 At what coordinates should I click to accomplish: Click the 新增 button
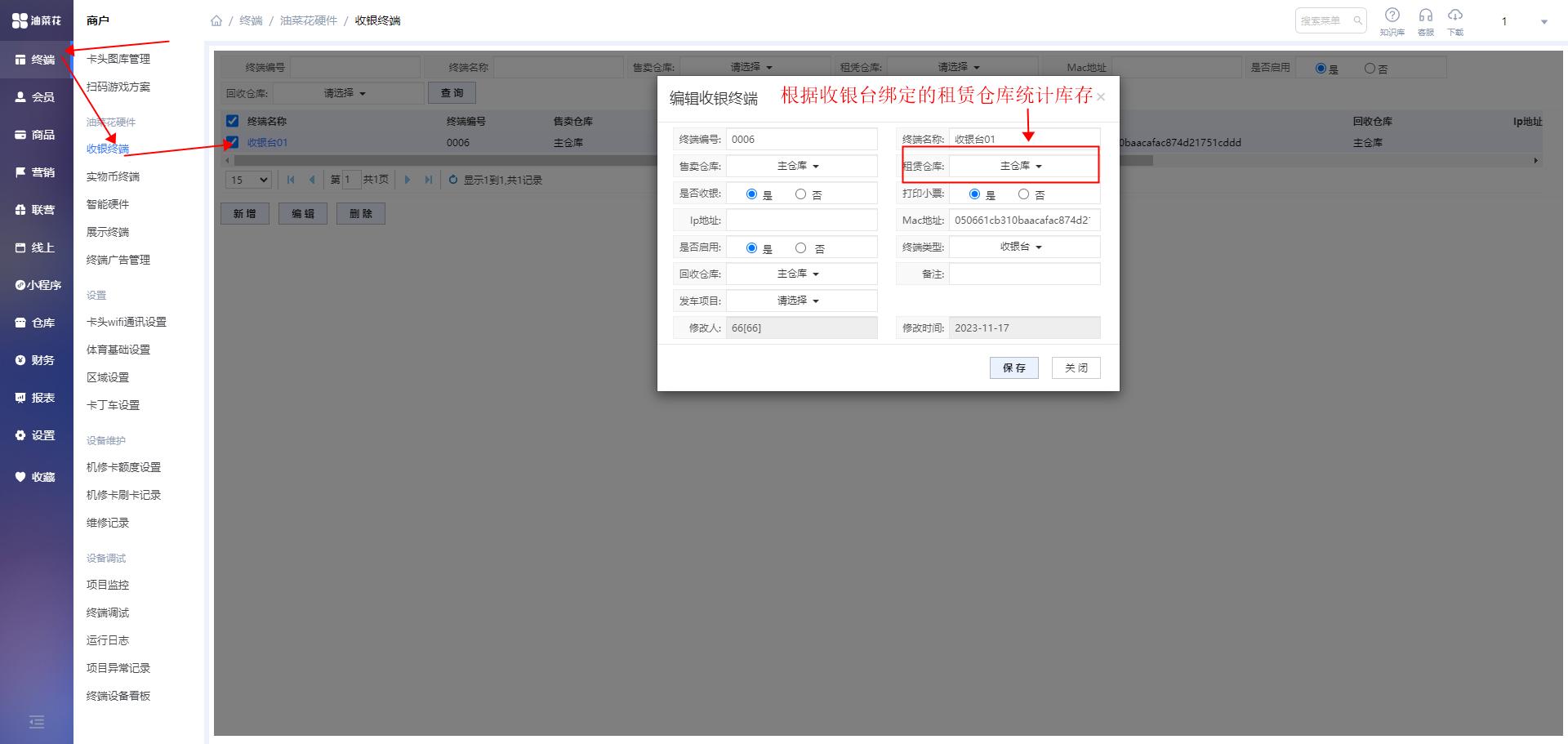pyautogui.click(x=245, y=214)
